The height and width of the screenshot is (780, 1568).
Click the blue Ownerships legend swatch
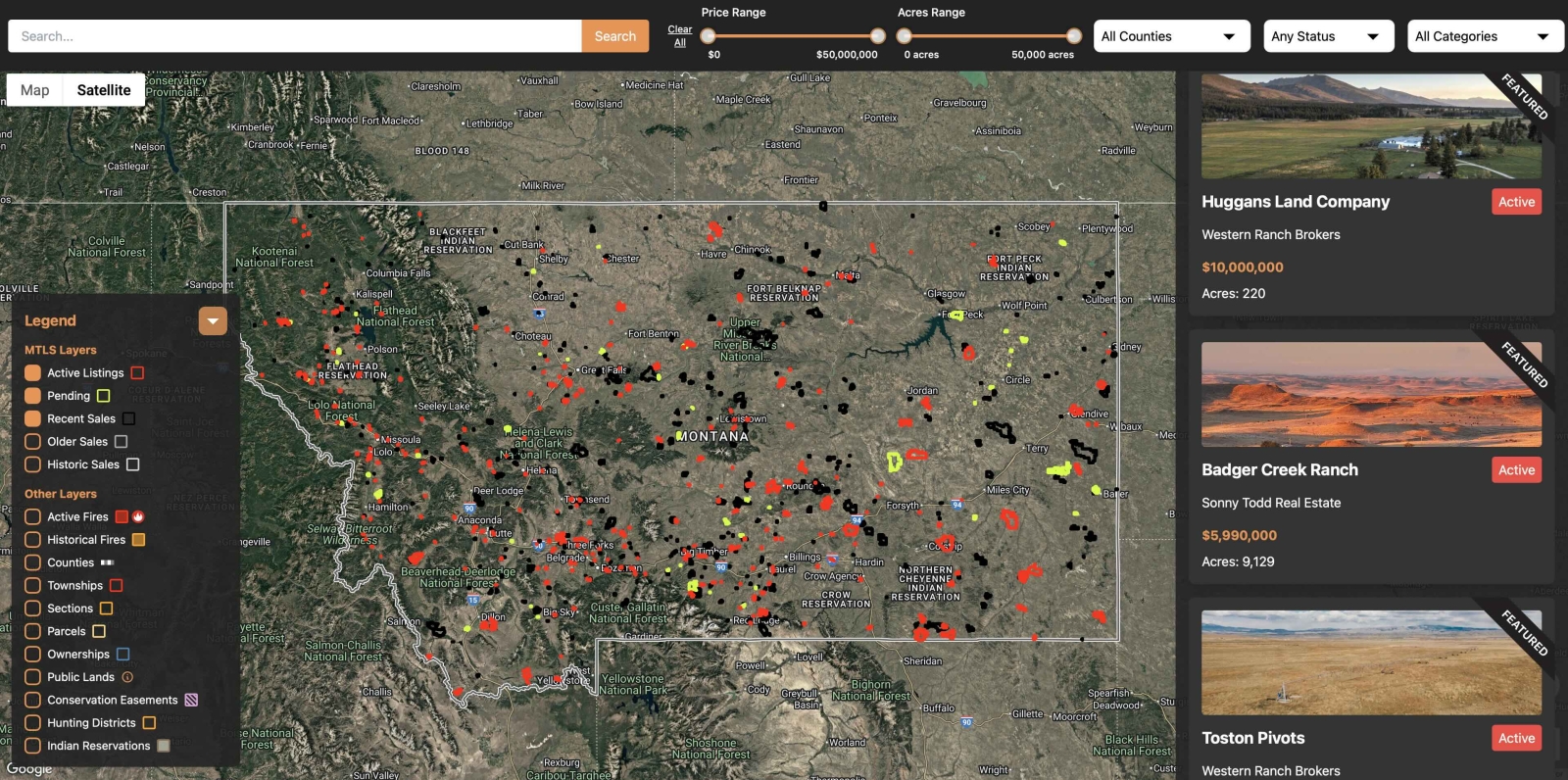pyautogui.click(x=122, y=655)
